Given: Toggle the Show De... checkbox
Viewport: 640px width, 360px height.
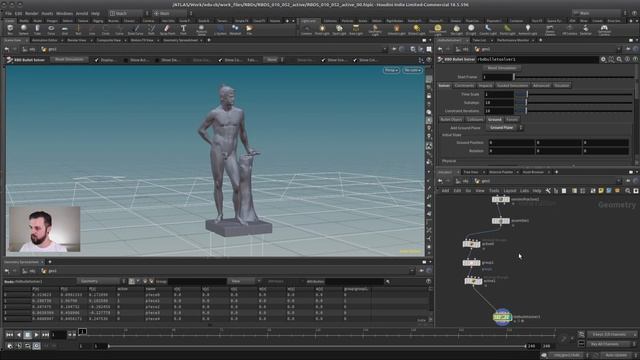Looking at the screenshot, I should [157, 60].
